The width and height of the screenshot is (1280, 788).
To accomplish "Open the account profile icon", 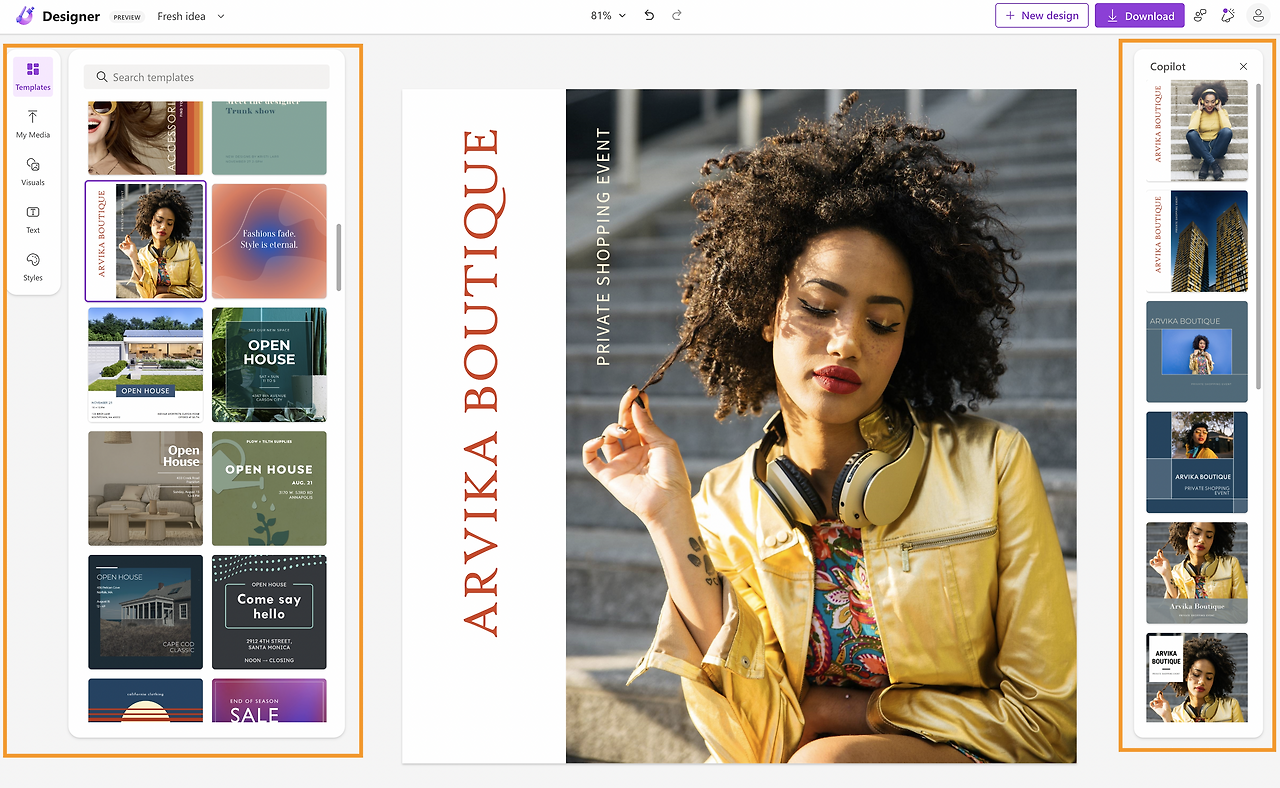I will [1258, 16].
